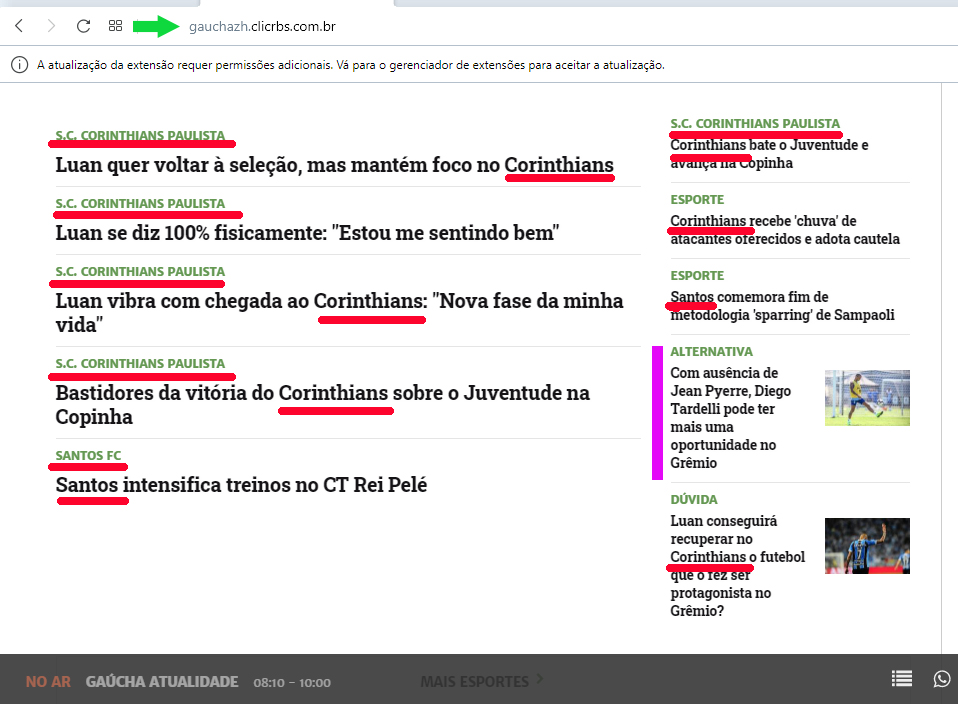Click the SANTOS FC category tag
The image size is (958, 704).
coord(89,455)
